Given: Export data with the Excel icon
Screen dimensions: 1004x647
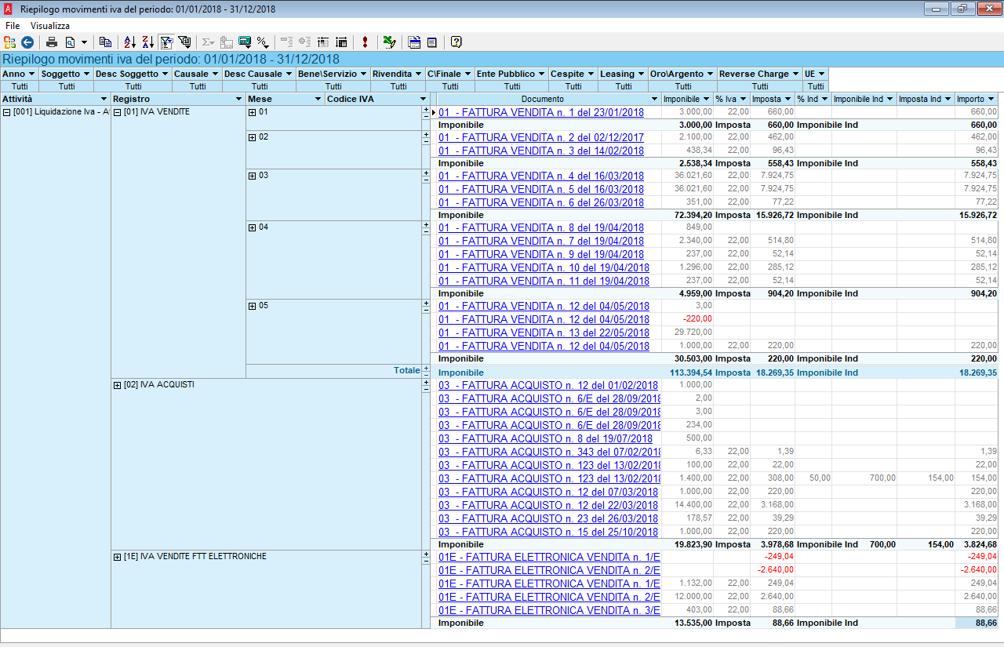Looking at the screenshot, I should (x=389, y=42).
